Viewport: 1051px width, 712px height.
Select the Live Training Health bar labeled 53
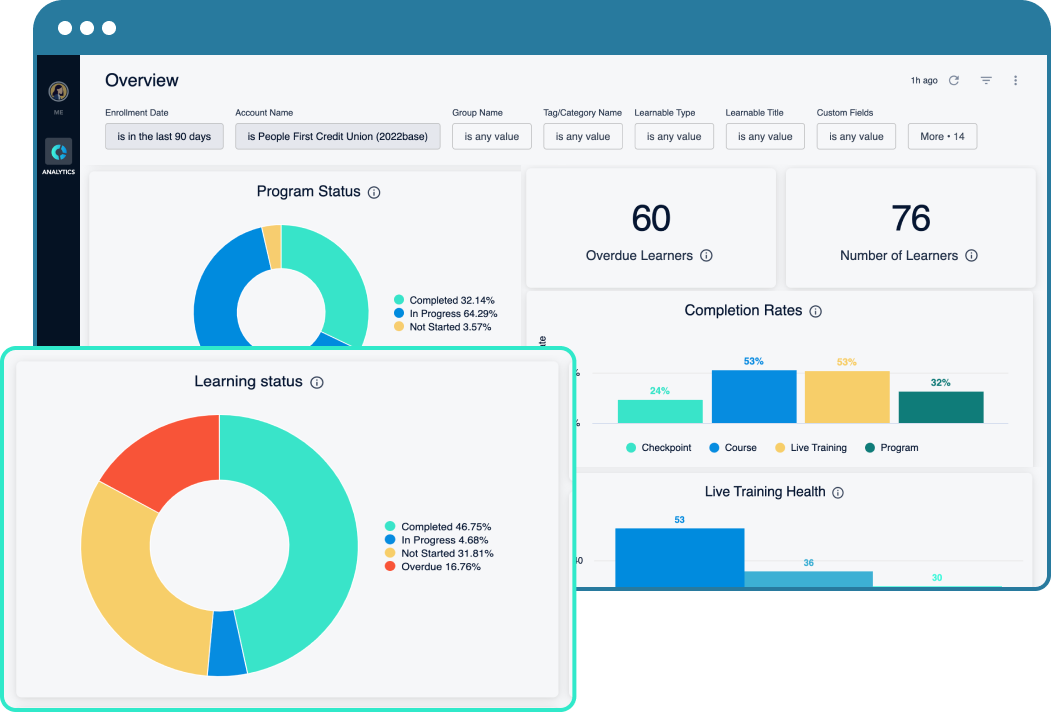(x=680, y=557)
